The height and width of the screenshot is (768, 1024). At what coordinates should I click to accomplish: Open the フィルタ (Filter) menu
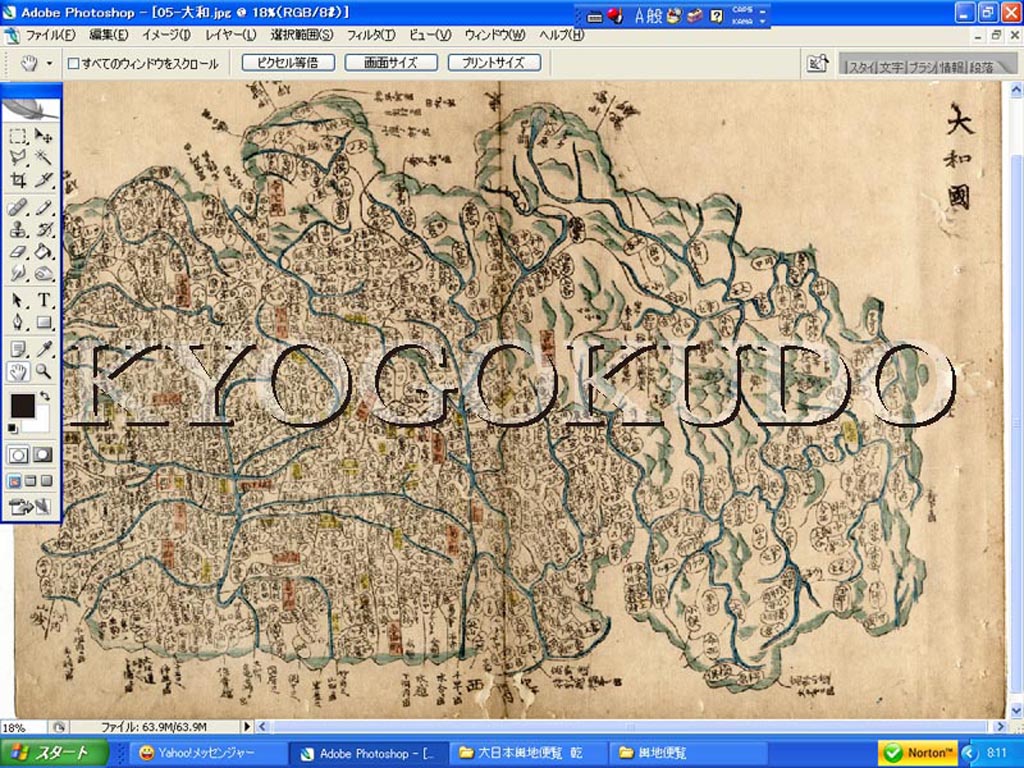(371, 35)
